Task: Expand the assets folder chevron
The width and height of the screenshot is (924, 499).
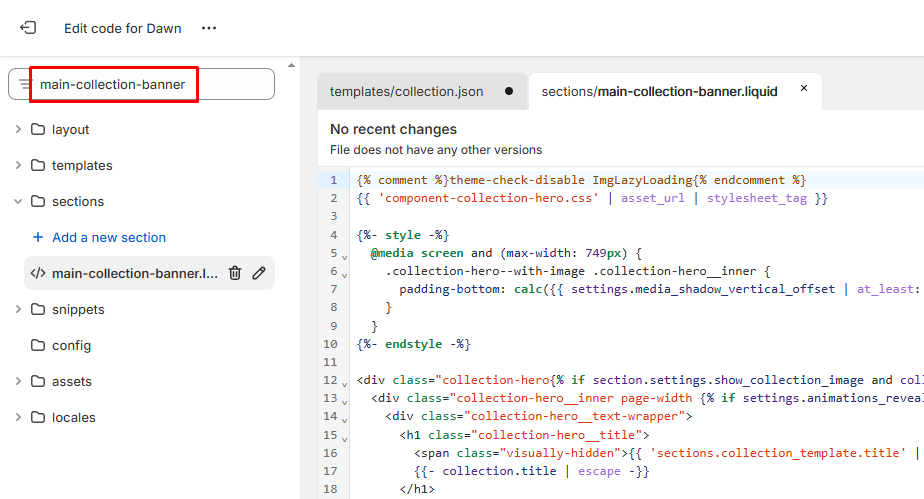Action: [x=18, y=381]
